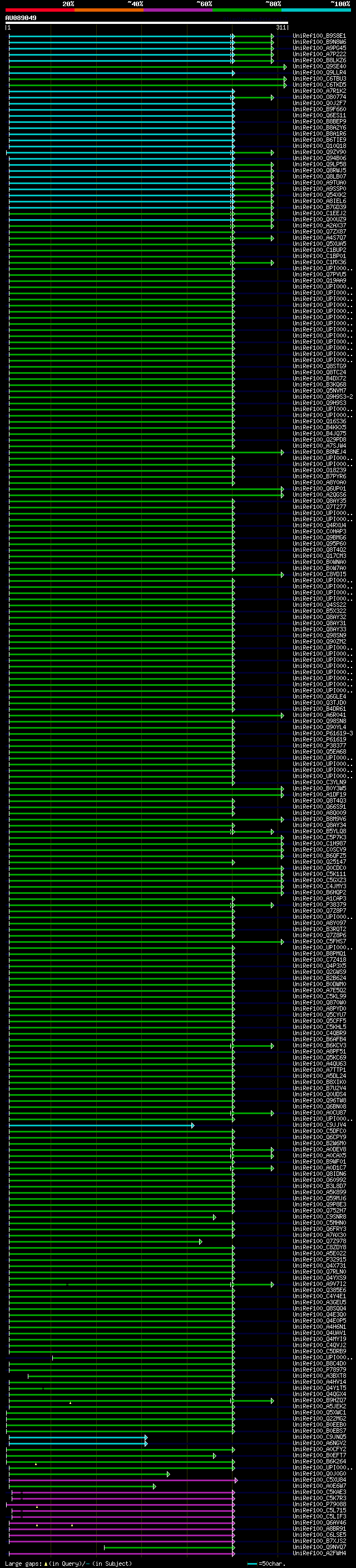
Task: Open hit UniRef100_B8LKZ6
Action: pos(319,60)
